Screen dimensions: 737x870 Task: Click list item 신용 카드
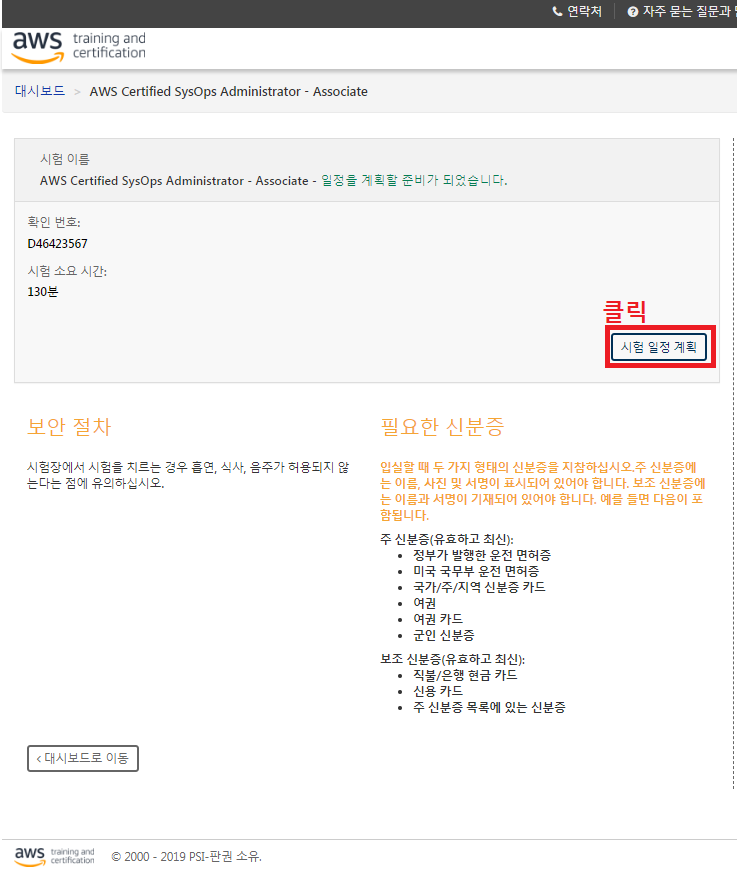coord(437,691)
